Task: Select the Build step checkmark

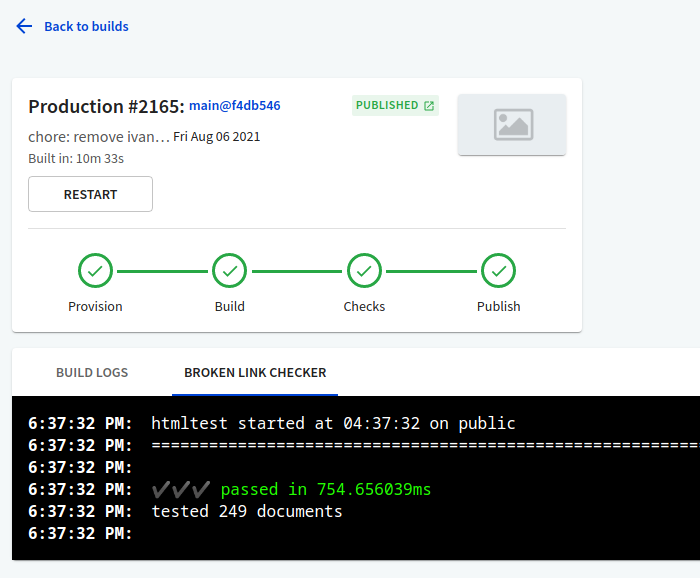Action: [x=229, y=271]
